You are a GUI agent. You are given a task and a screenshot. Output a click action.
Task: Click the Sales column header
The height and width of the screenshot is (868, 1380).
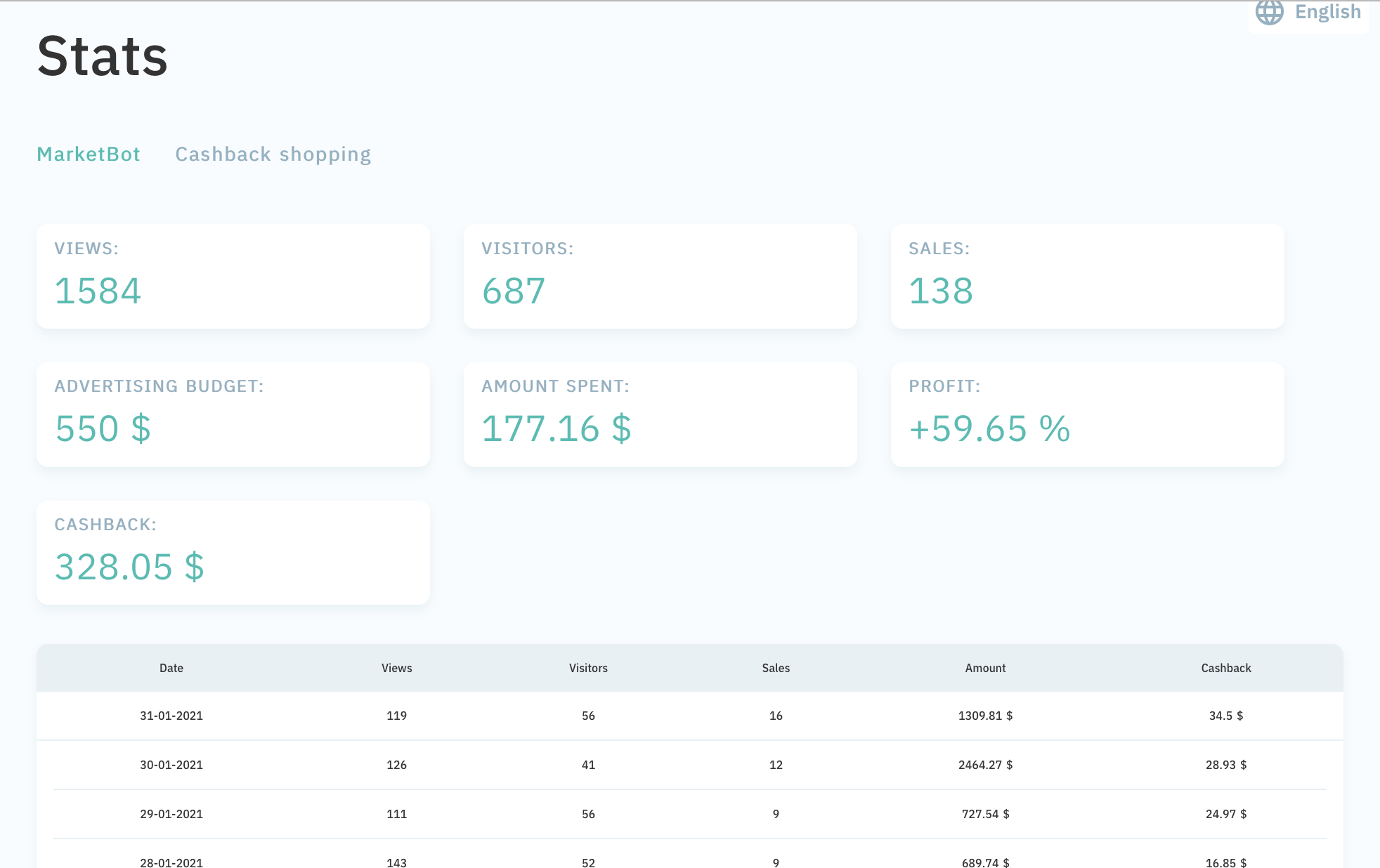[x=776, y=668]
